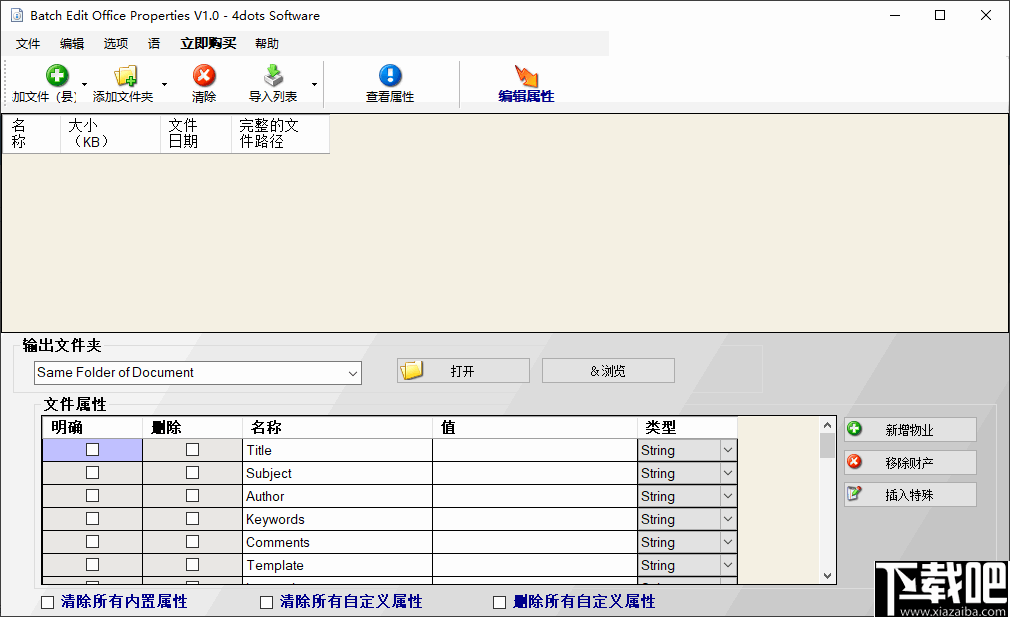View properties using 查看属性 icon

[x=389, y=74]
